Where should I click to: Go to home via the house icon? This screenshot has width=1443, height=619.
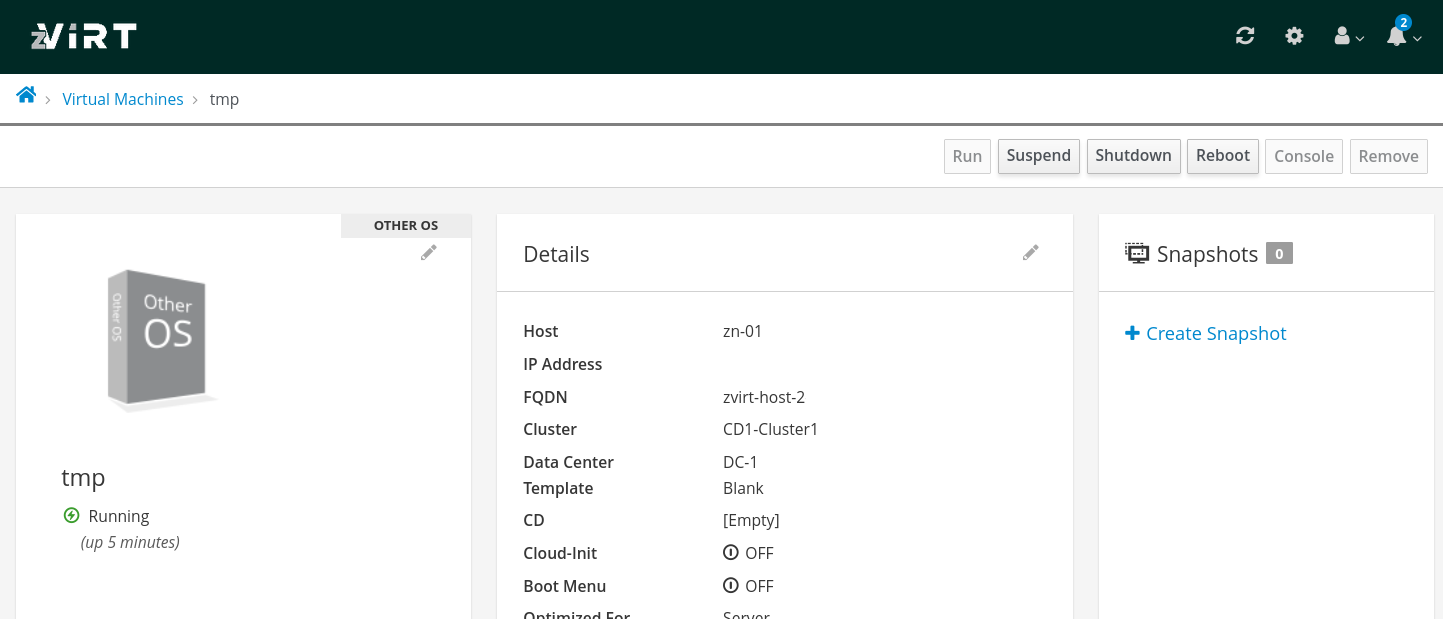(26, 95)
